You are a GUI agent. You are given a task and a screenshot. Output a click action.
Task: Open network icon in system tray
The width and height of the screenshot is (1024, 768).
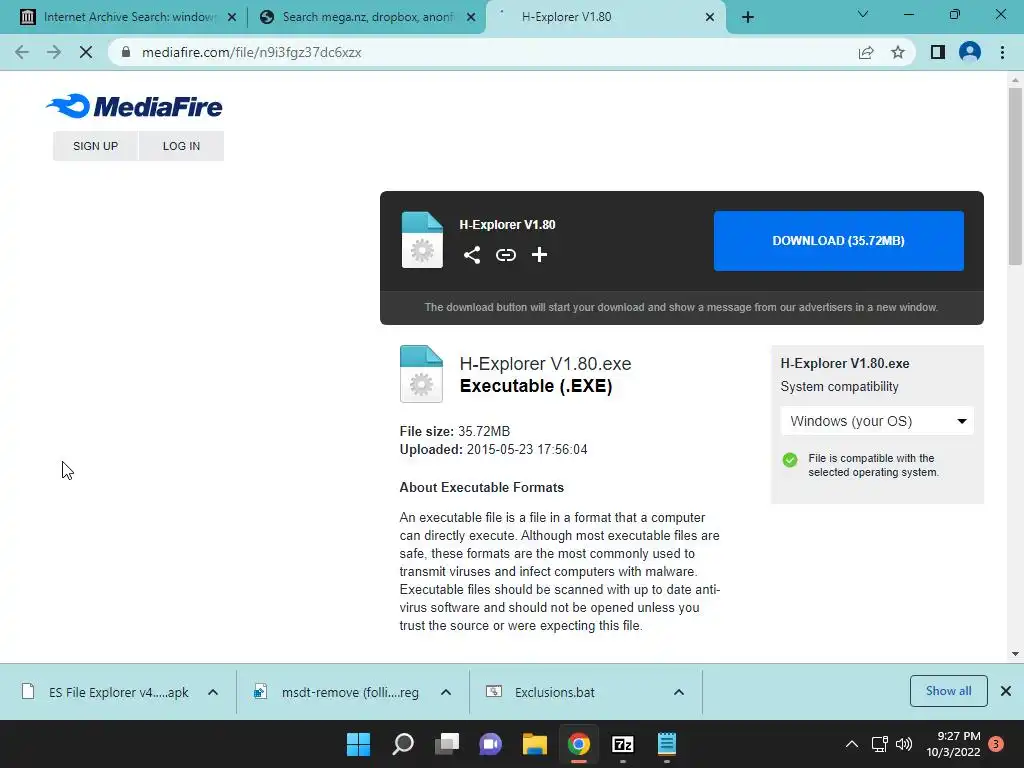pyautogui.click(x=879, y=744)
